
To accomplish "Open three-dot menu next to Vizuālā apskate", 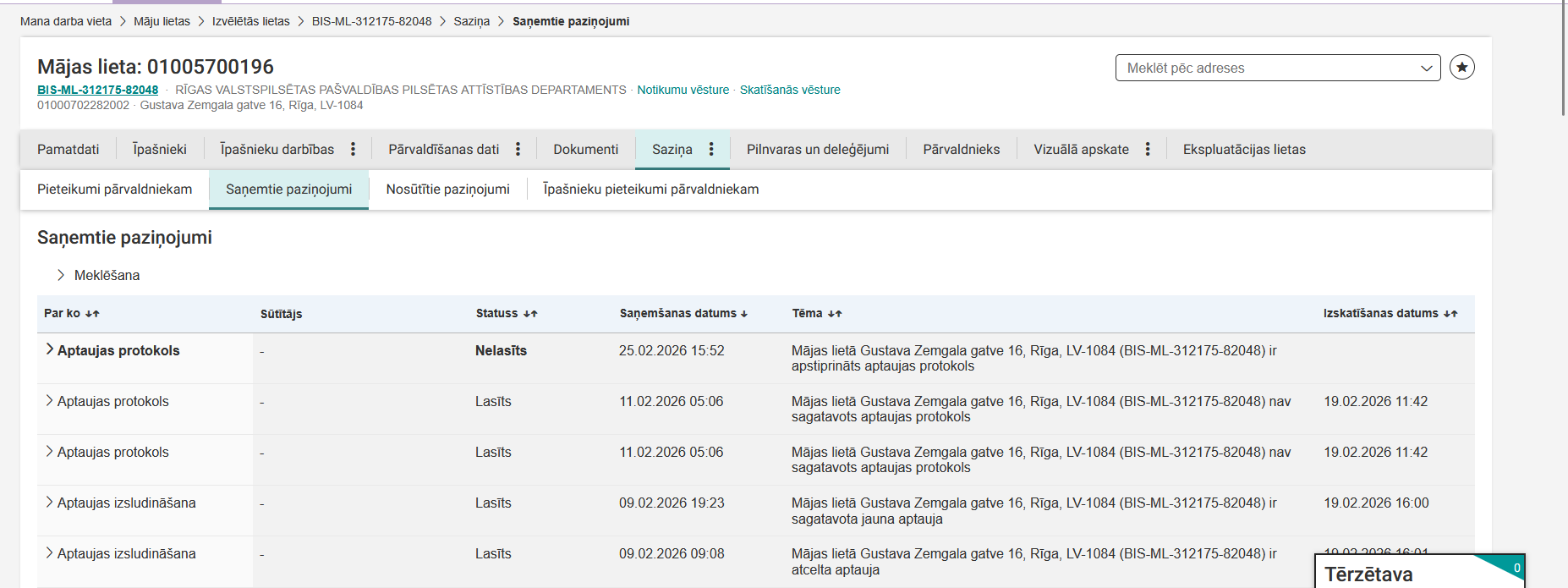I will coord(1148,150).
